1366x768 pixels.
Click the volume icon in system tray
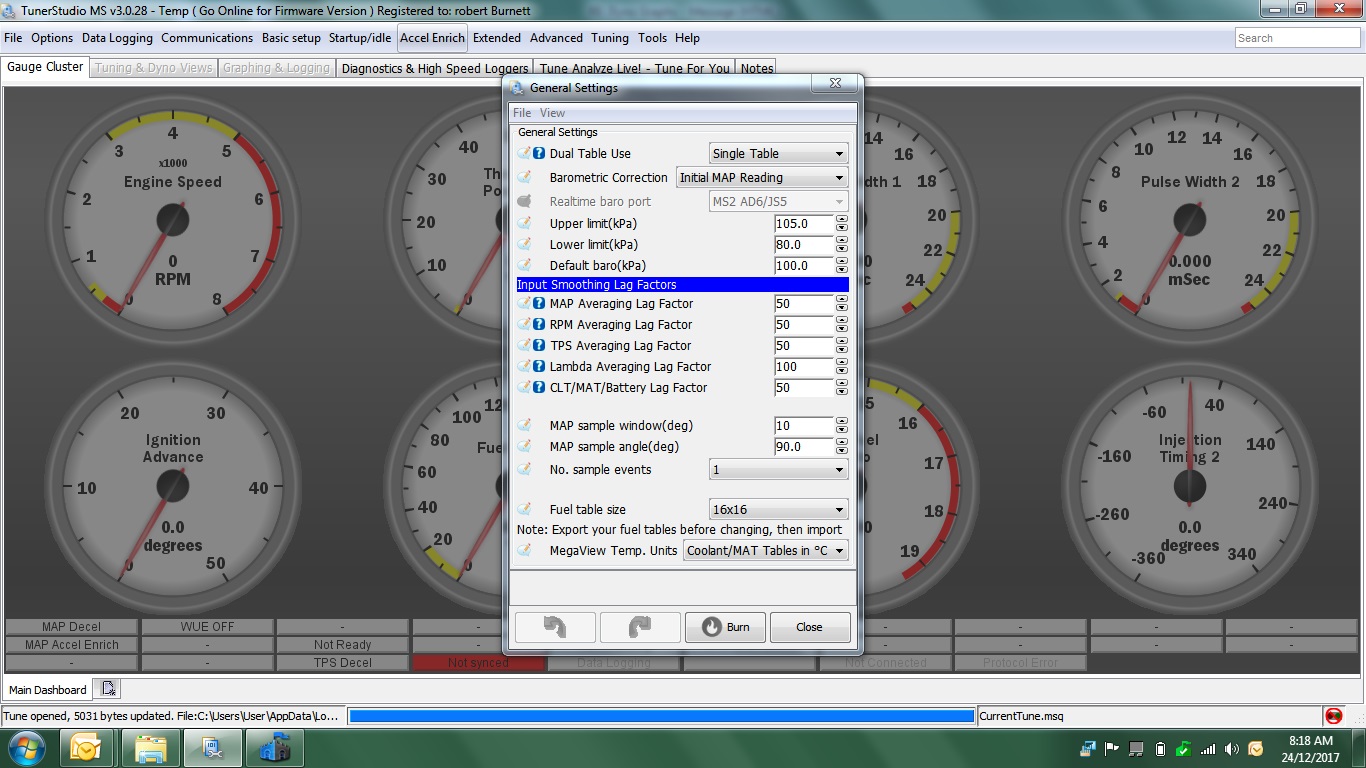[1231, 749]
